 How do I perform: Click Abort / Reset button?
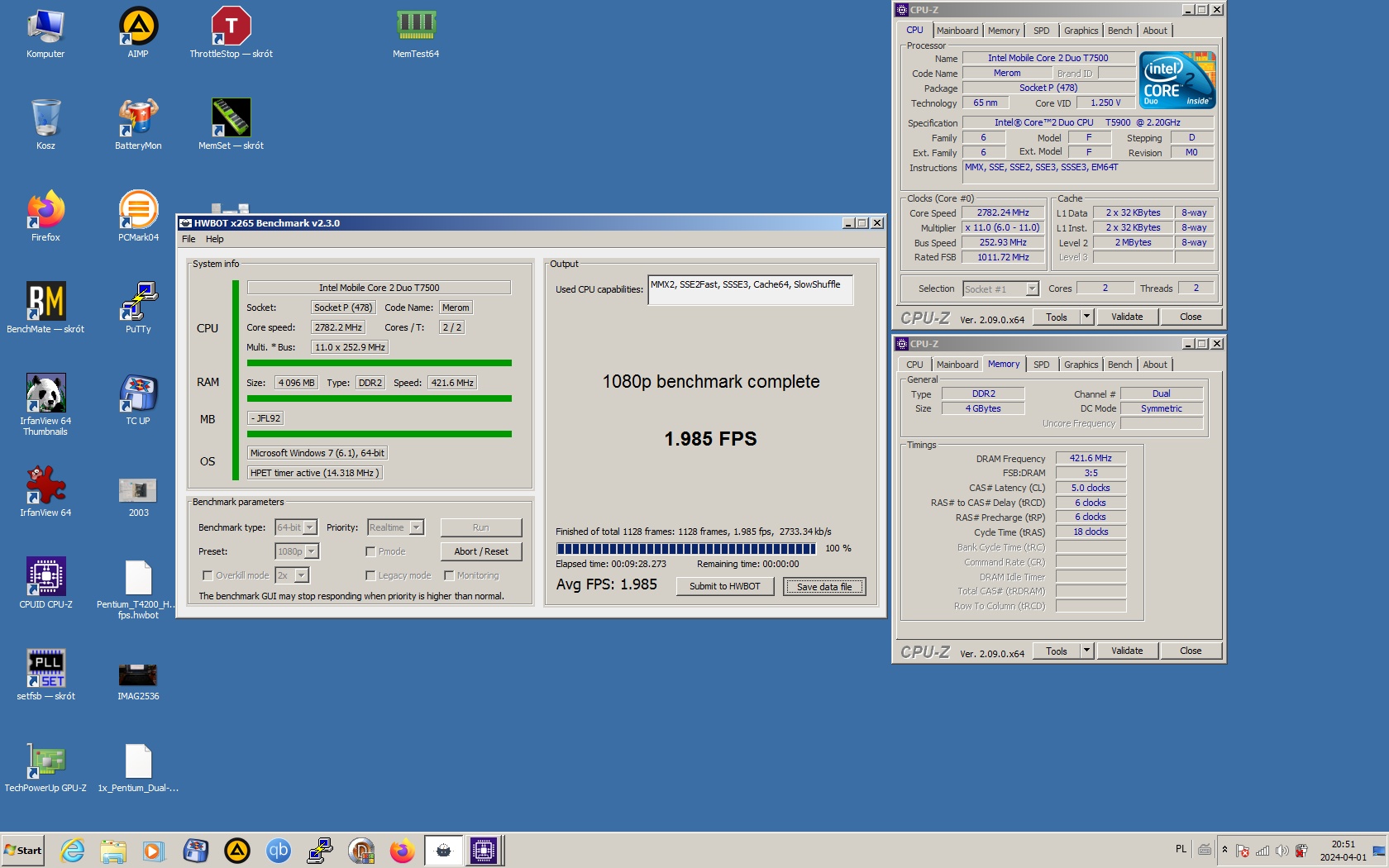click(x=480, y=551)
